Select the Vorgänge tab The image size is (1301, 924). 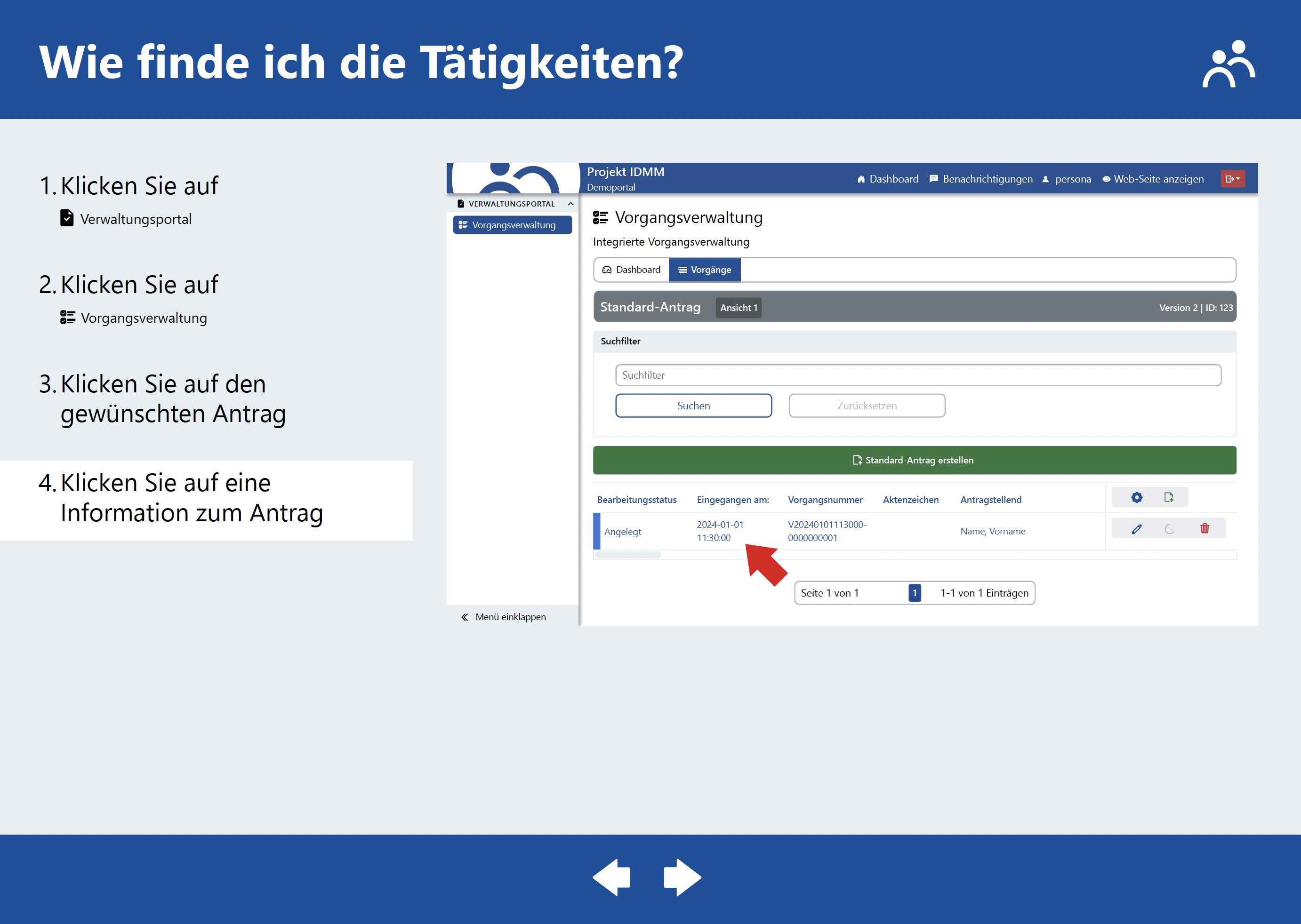tap(705, 270)
